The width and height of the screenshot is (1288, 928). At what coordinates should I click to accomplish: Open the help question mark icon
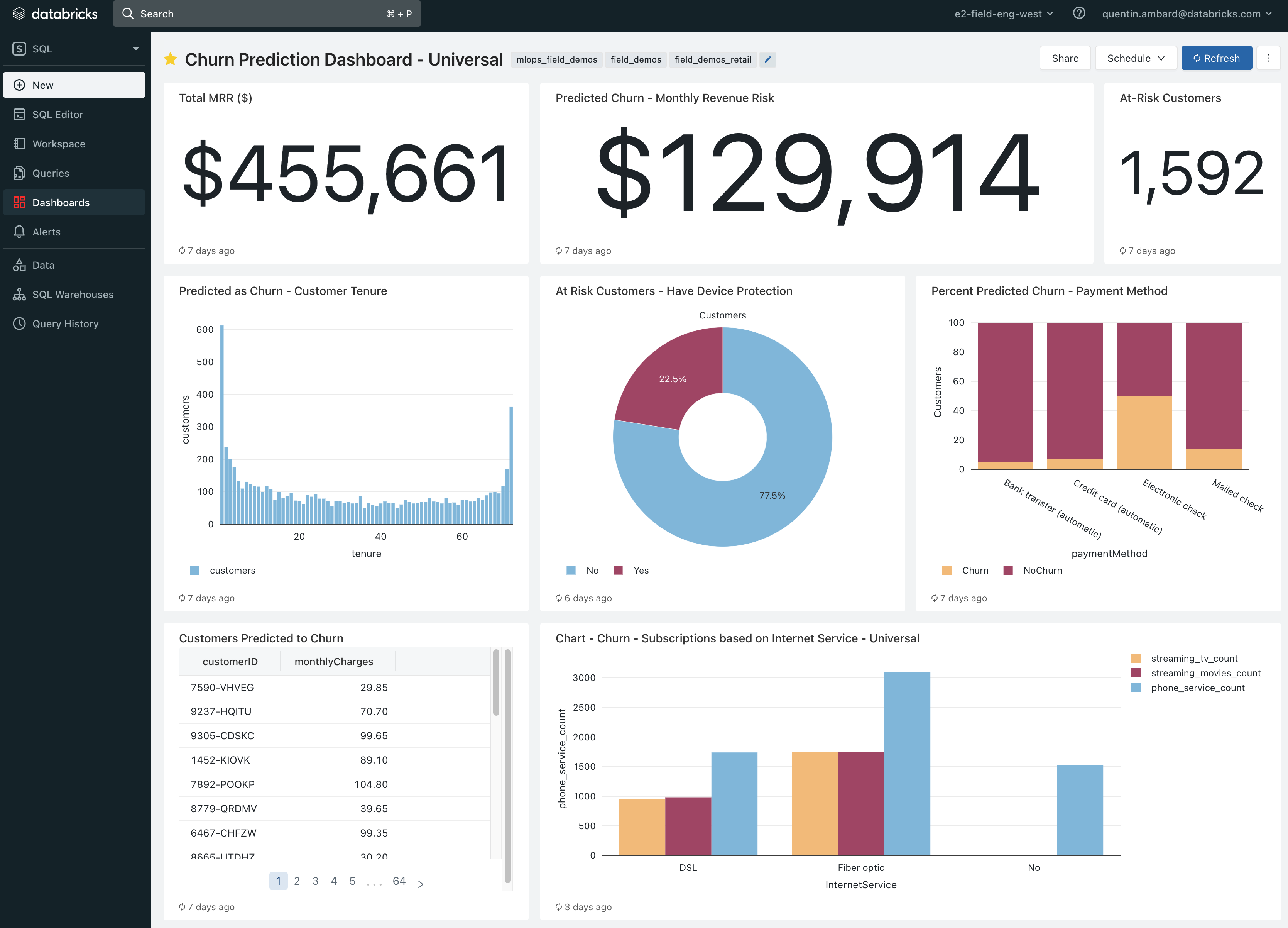[1079, 13]
